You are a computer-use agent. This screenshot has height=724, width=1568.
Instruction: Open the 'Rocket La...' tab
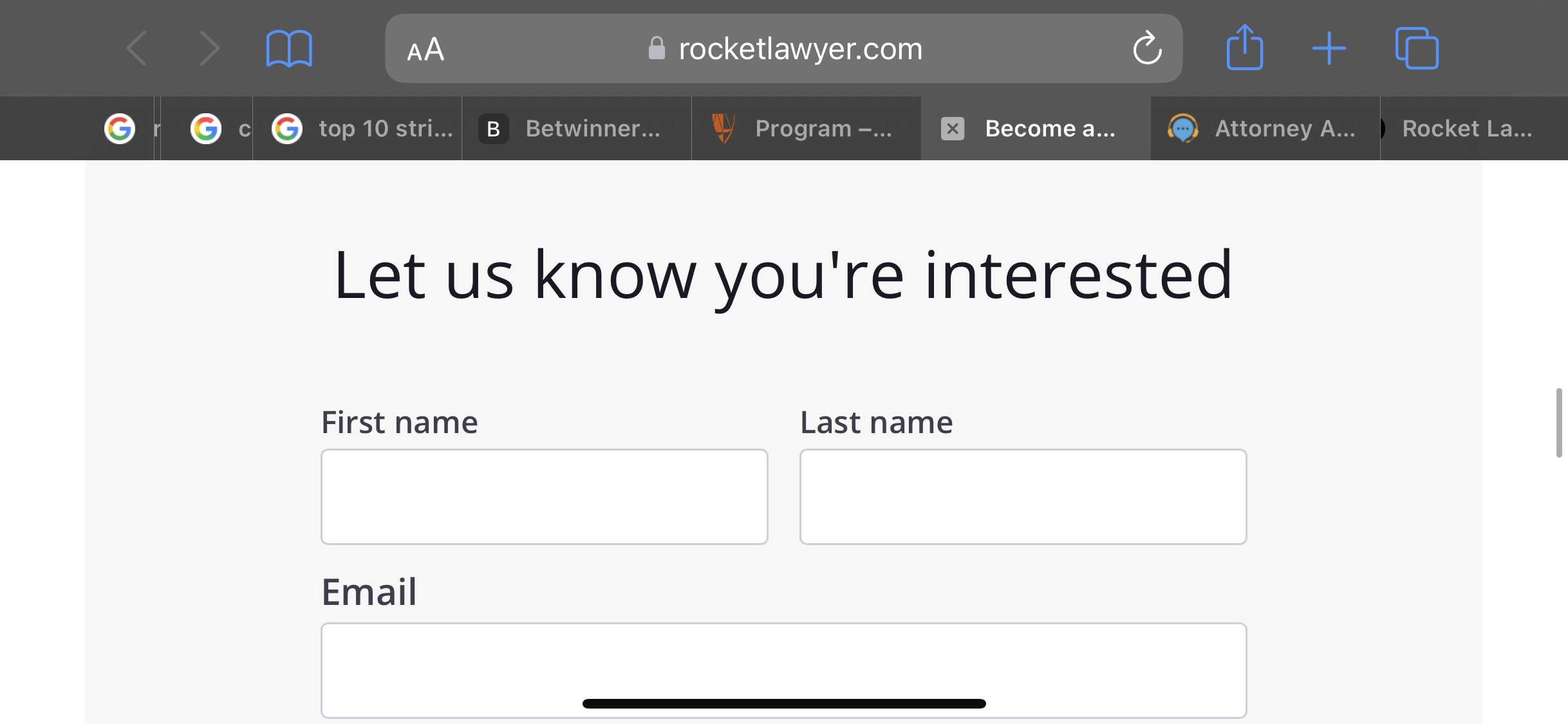coord(1474,129)
